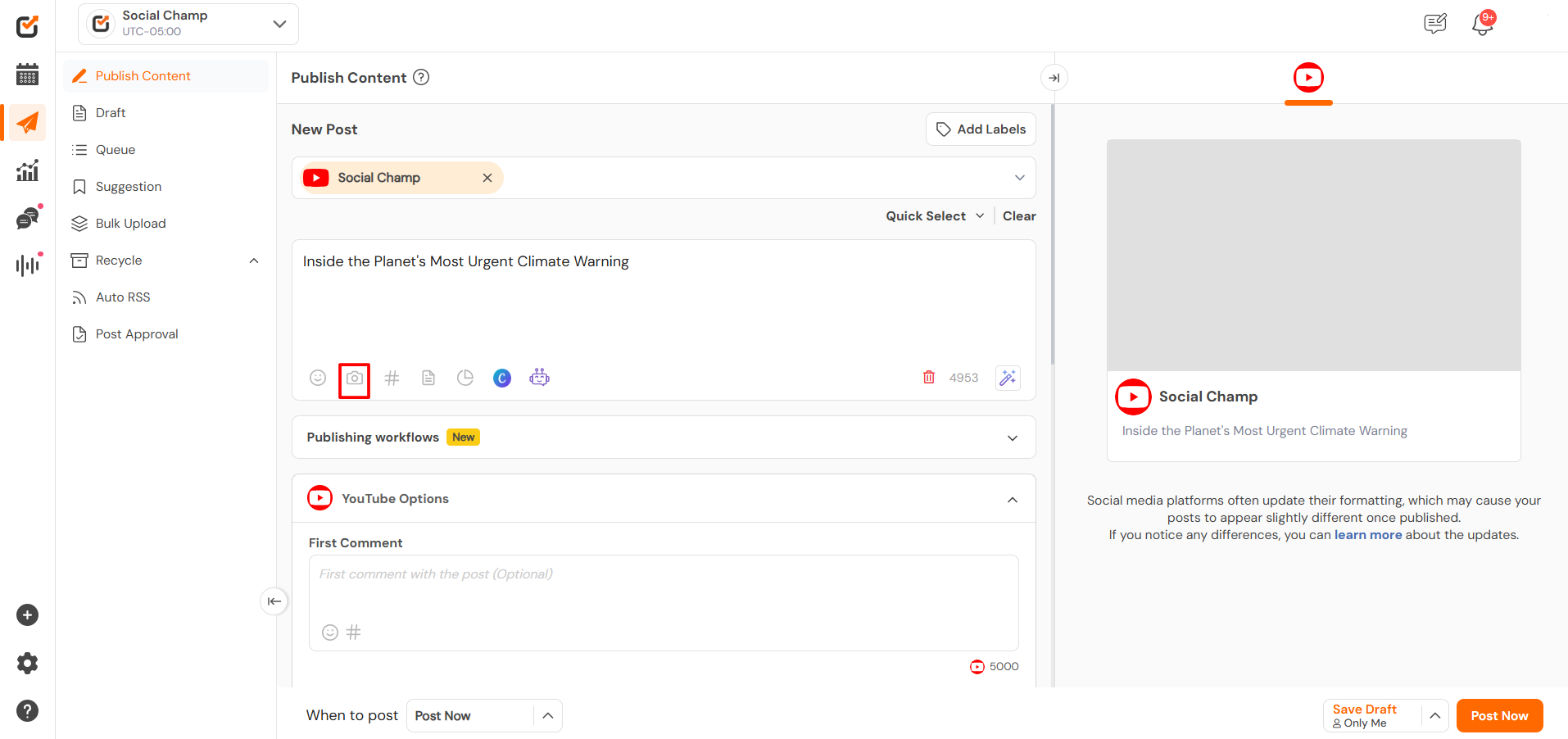Click the camera media upload icon

point(354,379)
